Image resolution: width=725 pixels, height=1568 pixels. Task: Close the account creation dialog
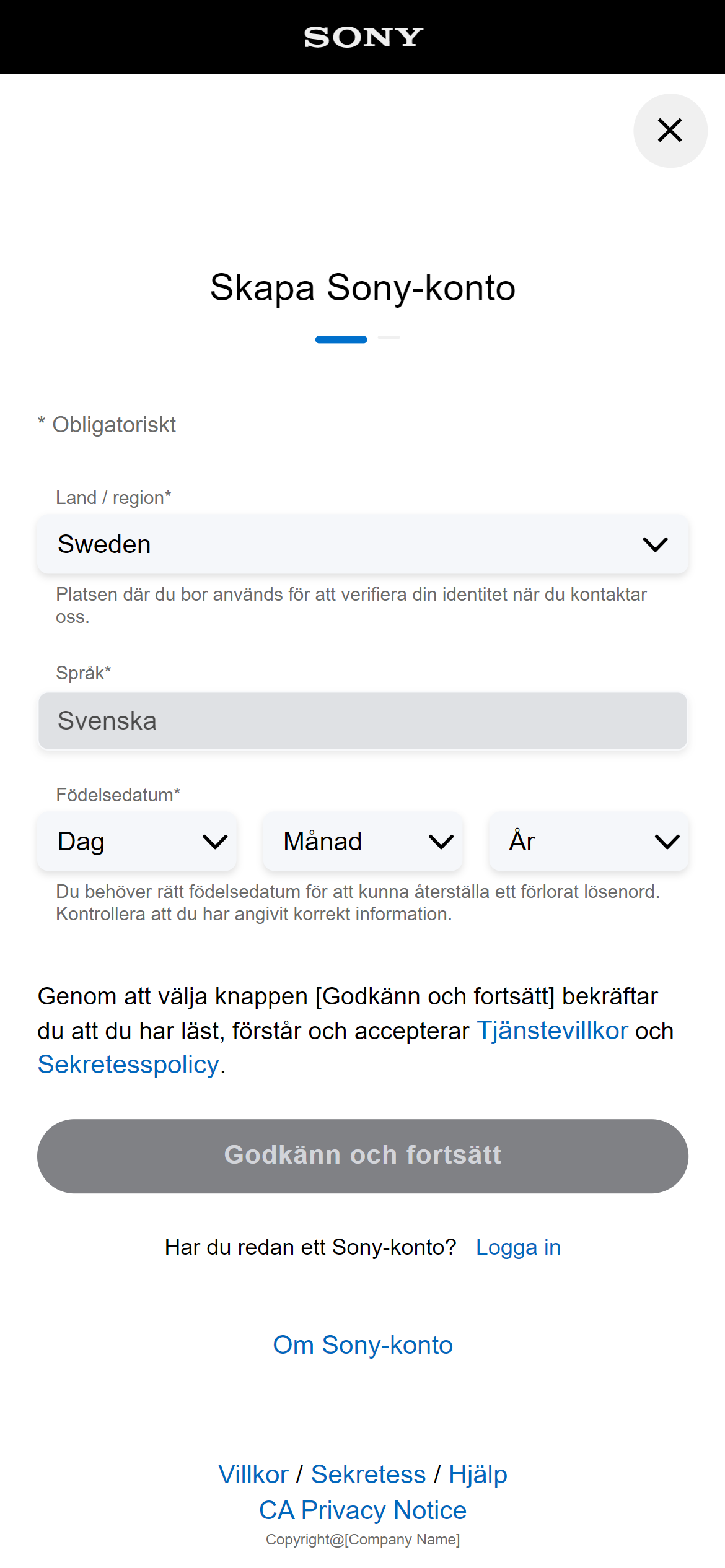tap(669, 131)
